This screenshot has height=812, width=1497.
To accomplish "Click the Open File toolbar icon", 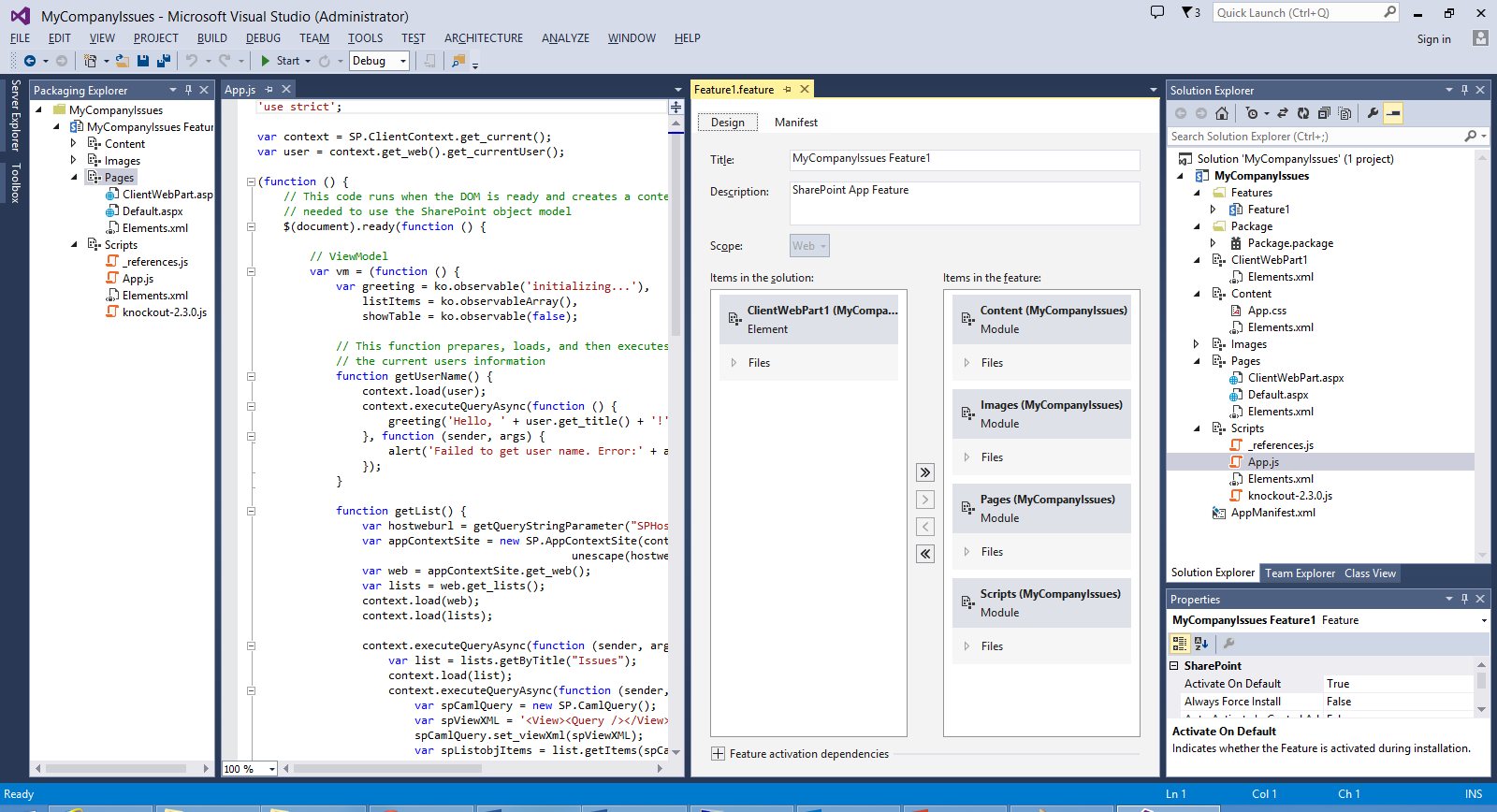I will click(x=122, y=61).
